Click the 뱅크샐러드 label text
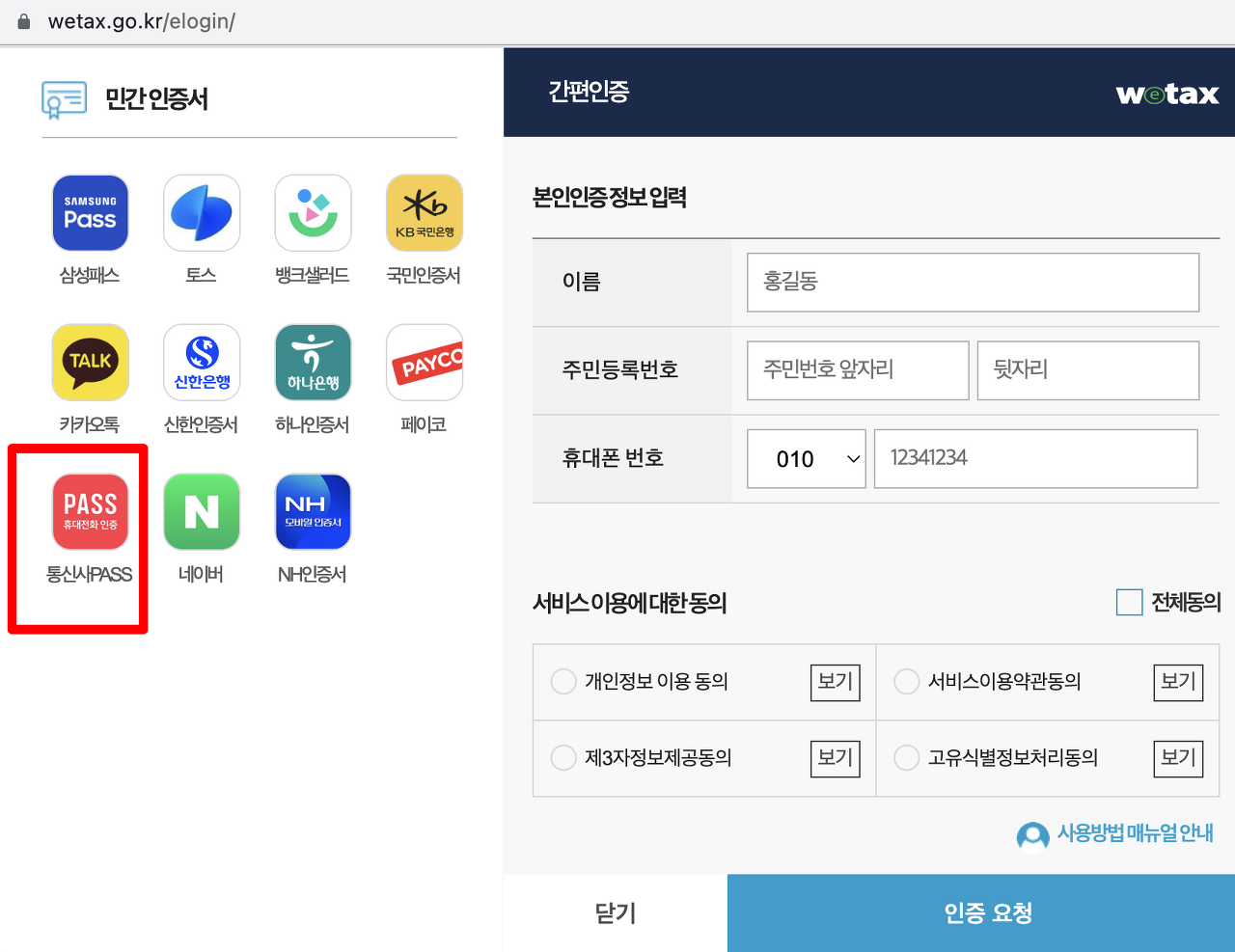This screenshot has height=952, width=1235. 313,276
